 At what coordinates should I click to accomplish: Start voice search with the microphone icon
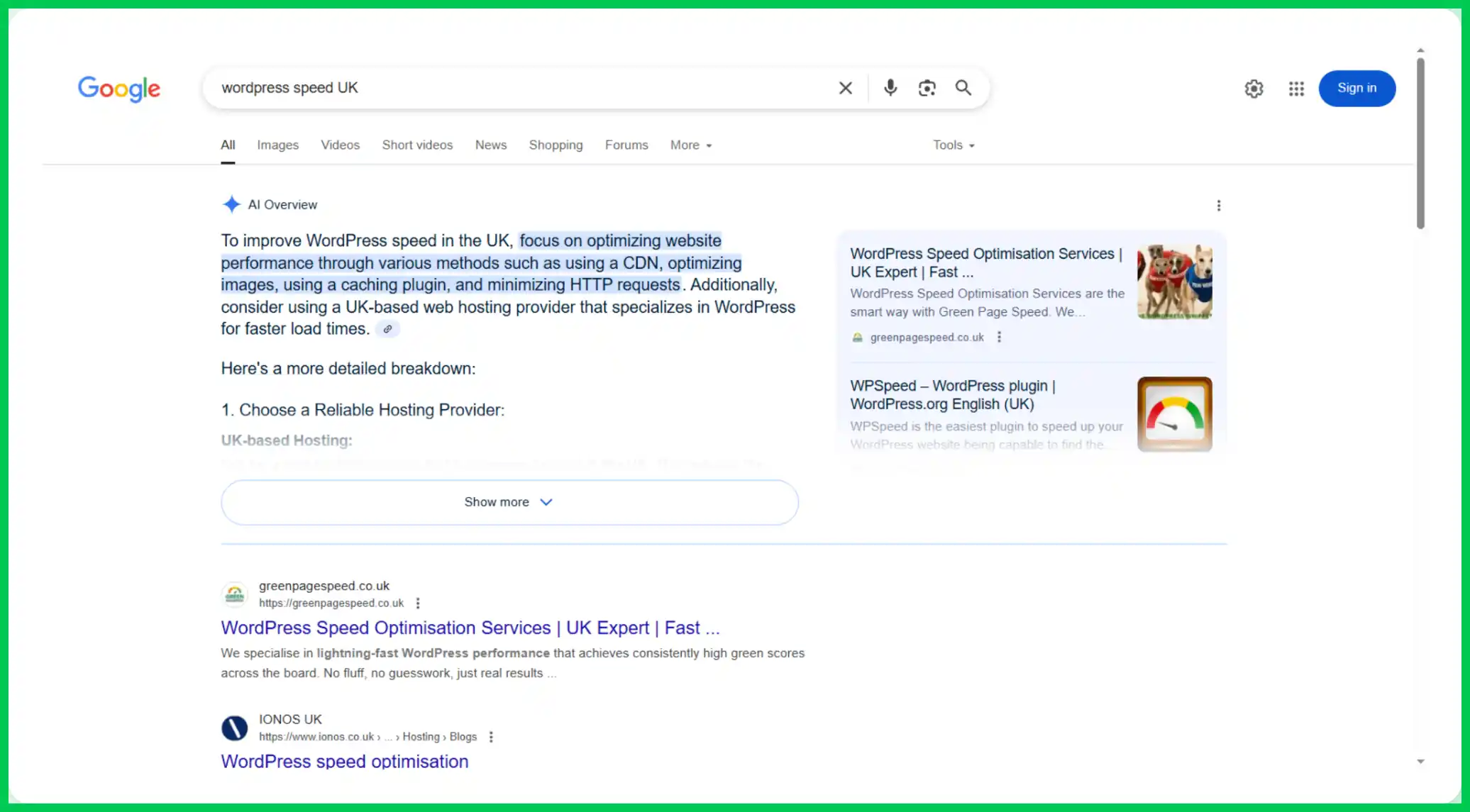point(890,88)
